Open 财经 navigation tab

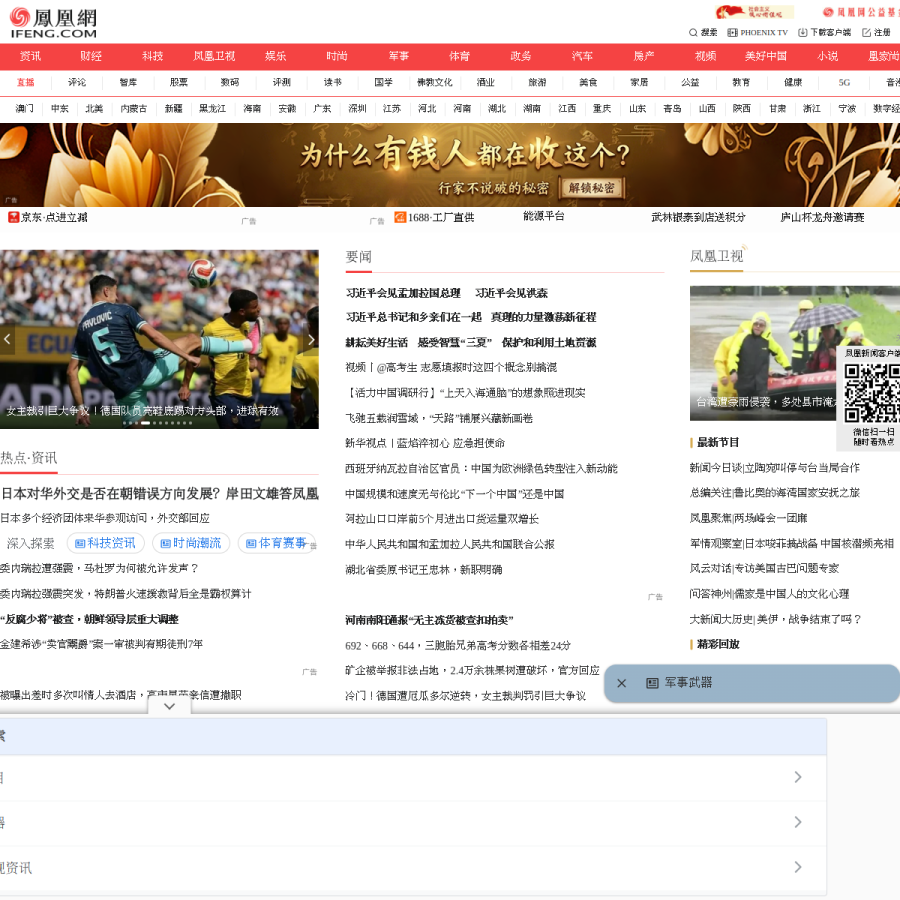pyautogui.click(x=91, y=56)
